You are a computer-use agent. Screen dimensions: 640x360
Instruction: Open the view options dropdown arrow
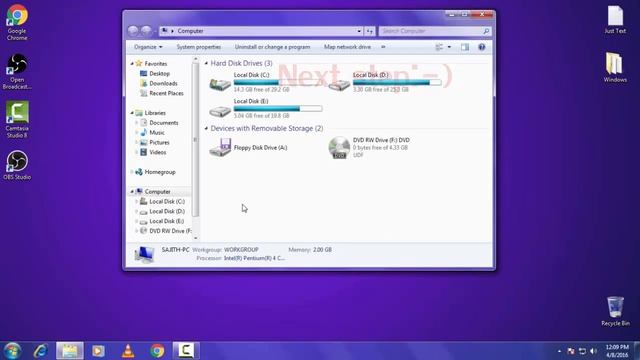point(449,47)
